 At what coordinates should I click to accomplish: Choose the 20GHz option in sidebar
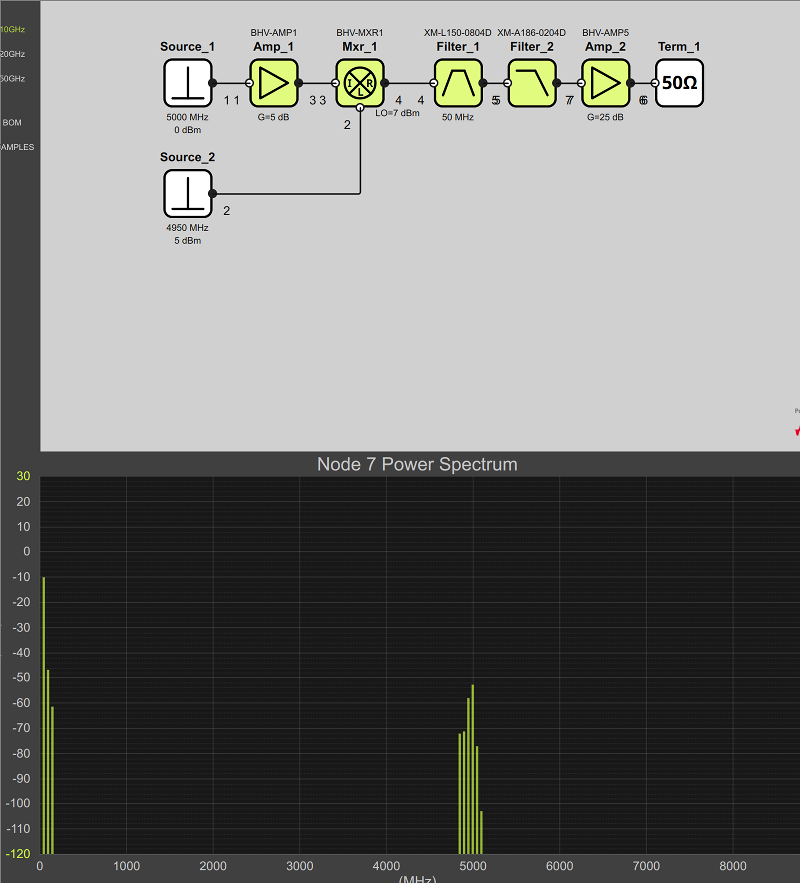point(13,54)
